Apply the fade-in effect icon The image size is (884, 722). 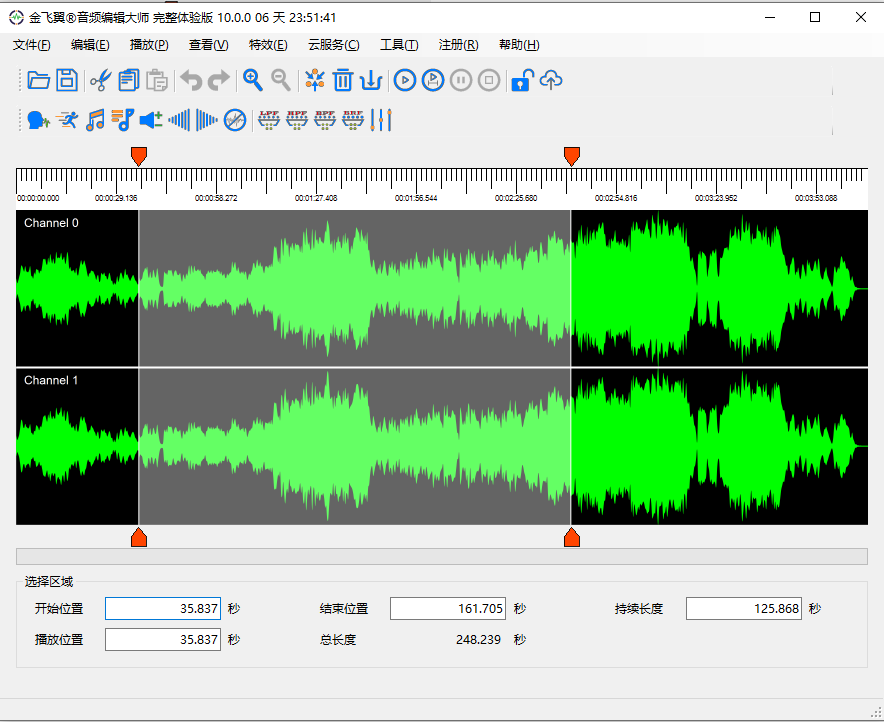(179, 121)
